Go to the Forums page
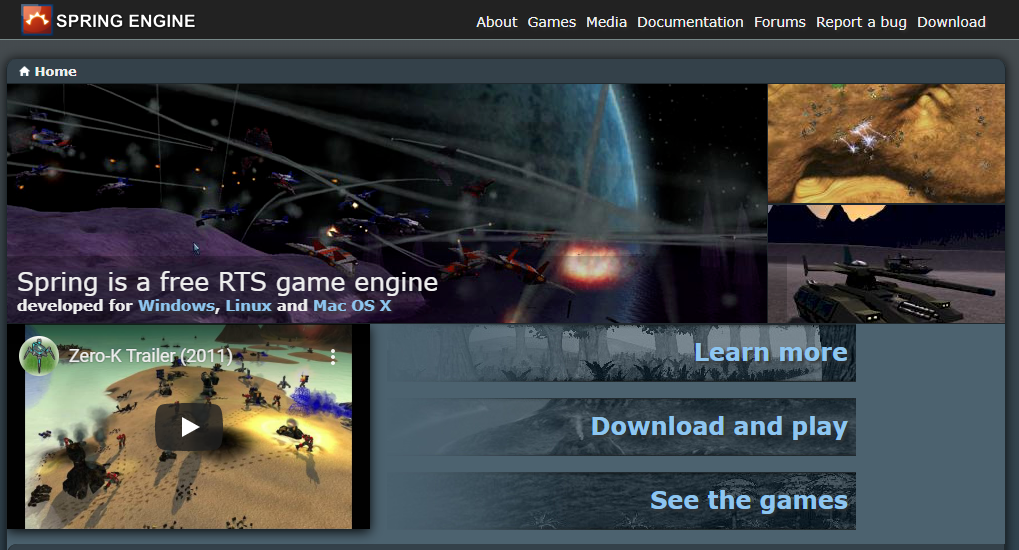1019x550 pixels. [x=780, y=22]
